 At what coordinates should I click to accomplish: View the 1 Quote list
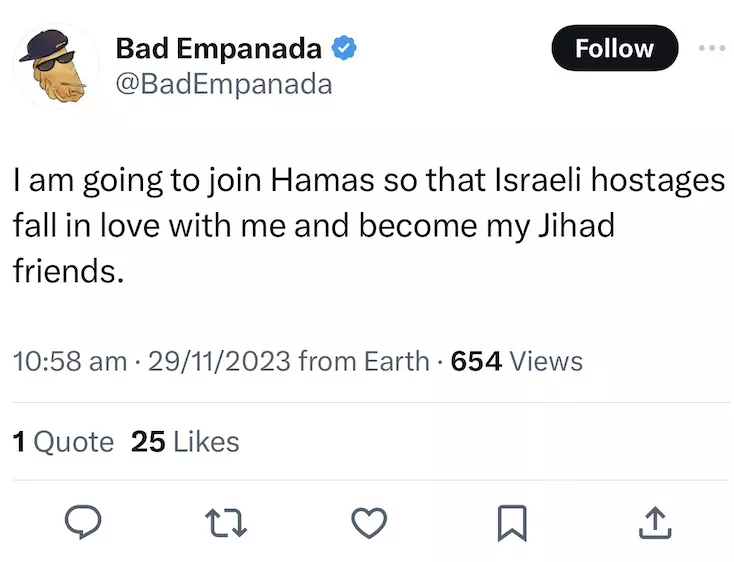coord(63,442)
